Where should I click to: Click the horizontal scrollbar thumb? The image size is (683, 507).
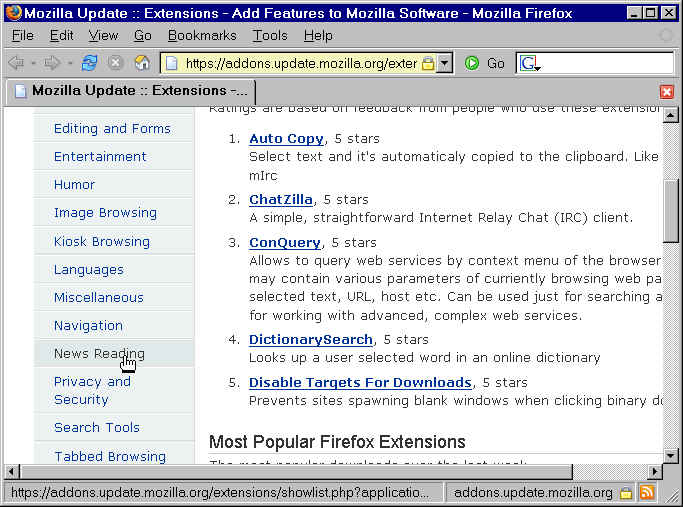pos(296,471)
